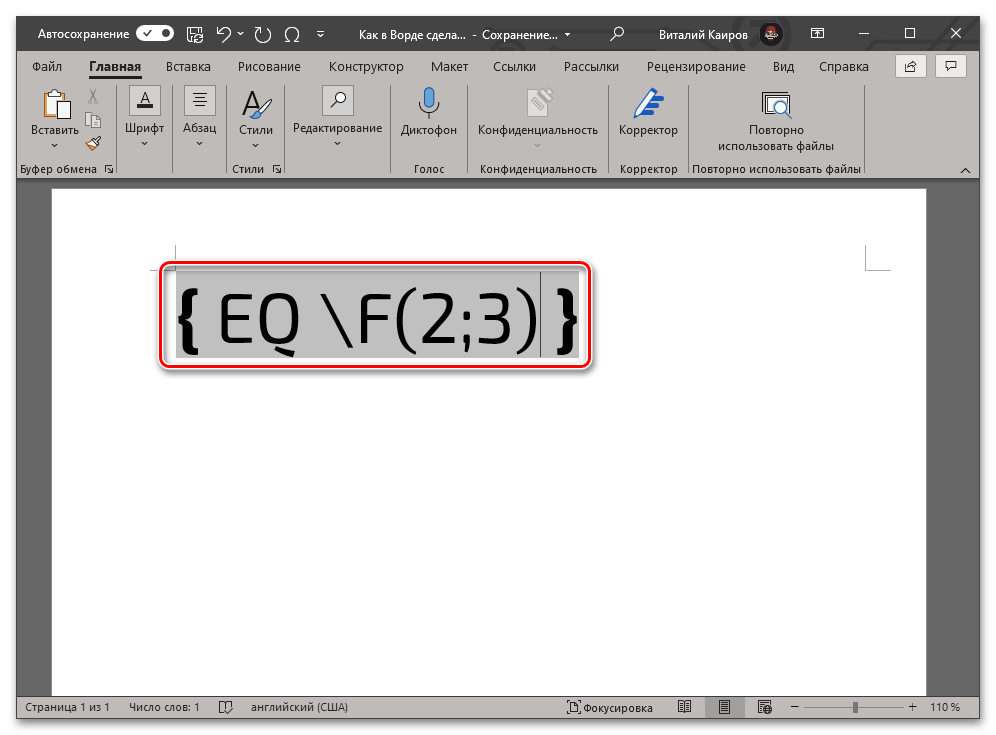Switch to the Вставка tab
The height and width of the screenshot is (735, 996).
pos(188,66)
